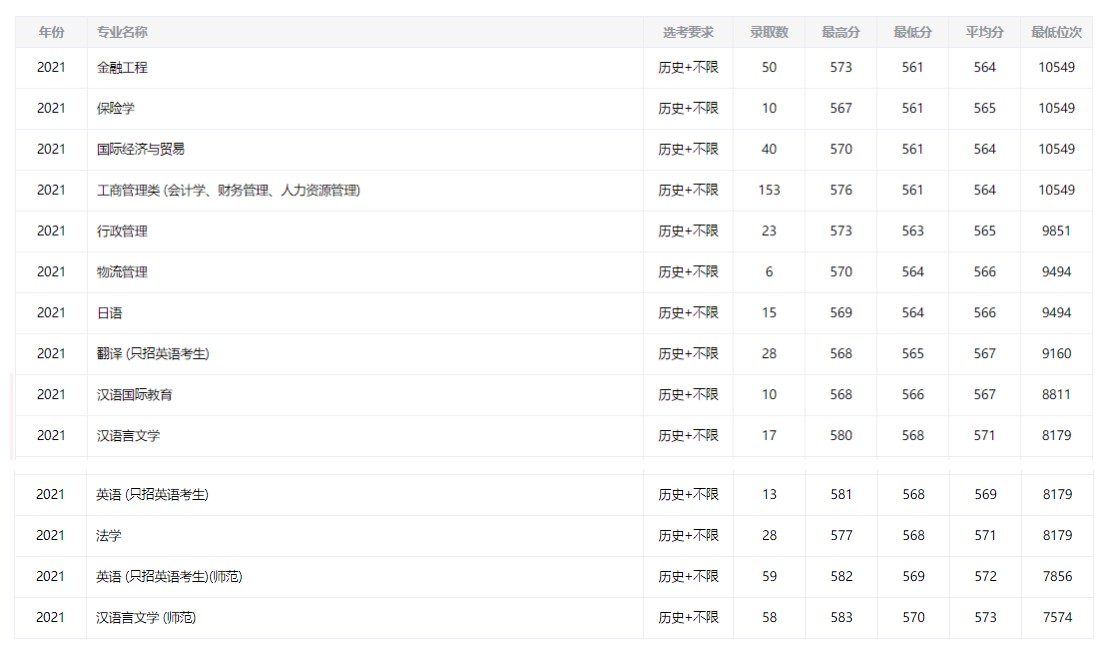The width and height of the screenshot is (1107, 654).
Task: Click the 年份 column header
Action: click(51, 32)
